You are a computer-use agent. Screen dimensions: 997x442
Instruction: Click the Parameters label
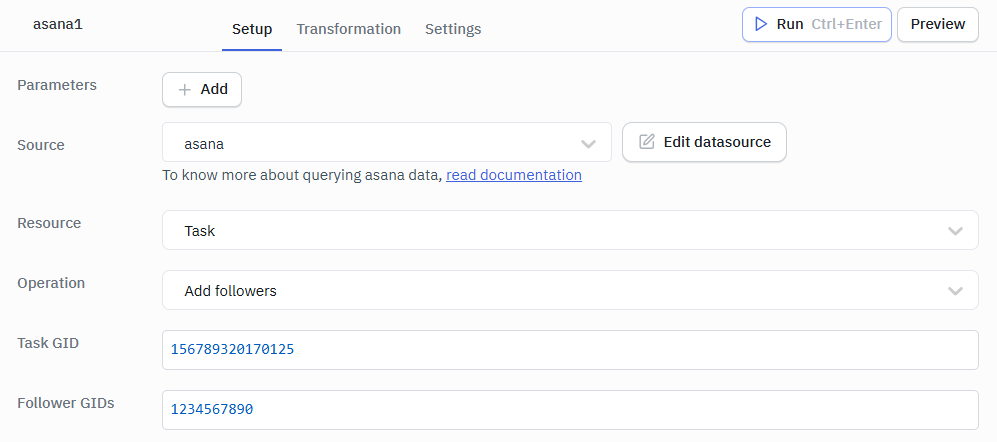coord(57,85)
